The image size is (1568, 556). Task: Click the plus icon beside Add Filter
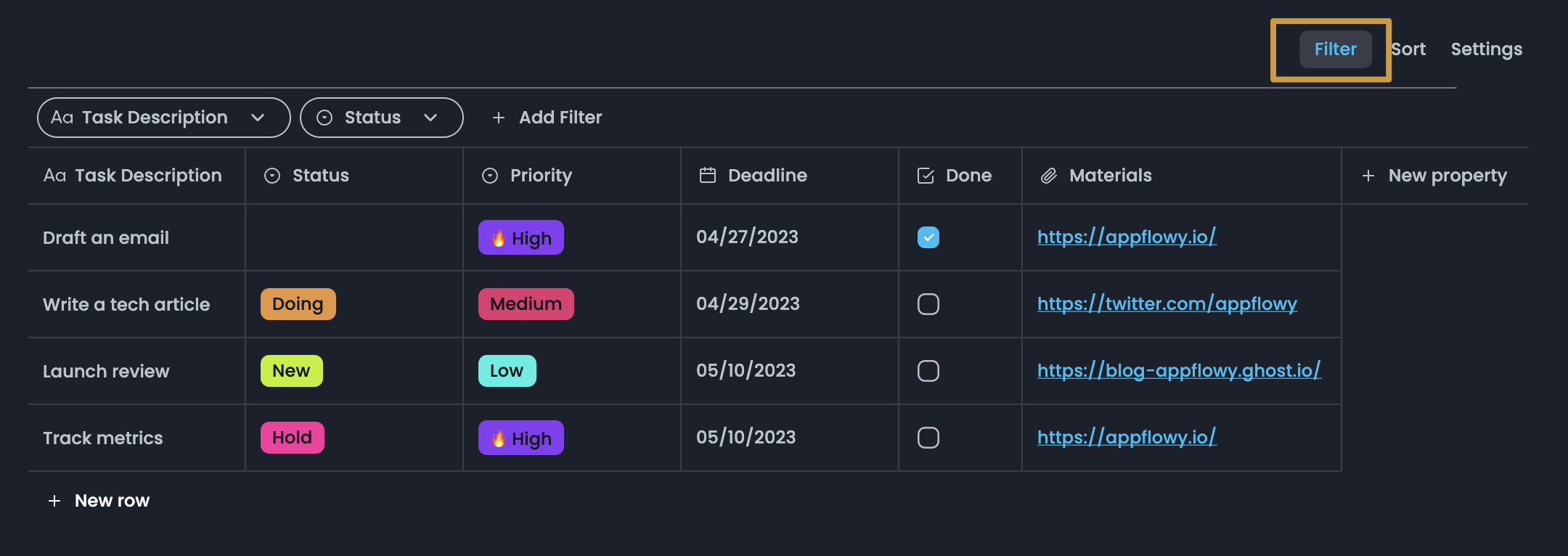(x=499, y=118)
